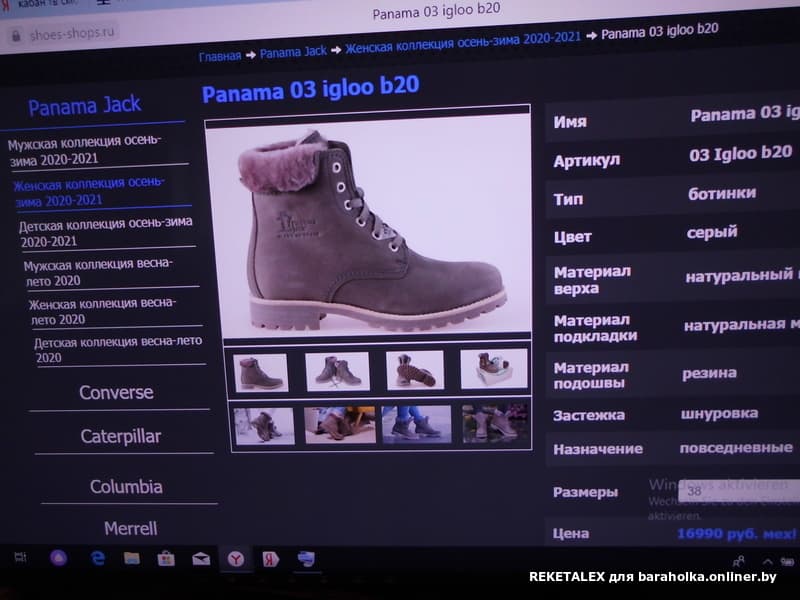Open the Converse brand section
Viewport: 800px width, 600px height.
coord(116,392)
